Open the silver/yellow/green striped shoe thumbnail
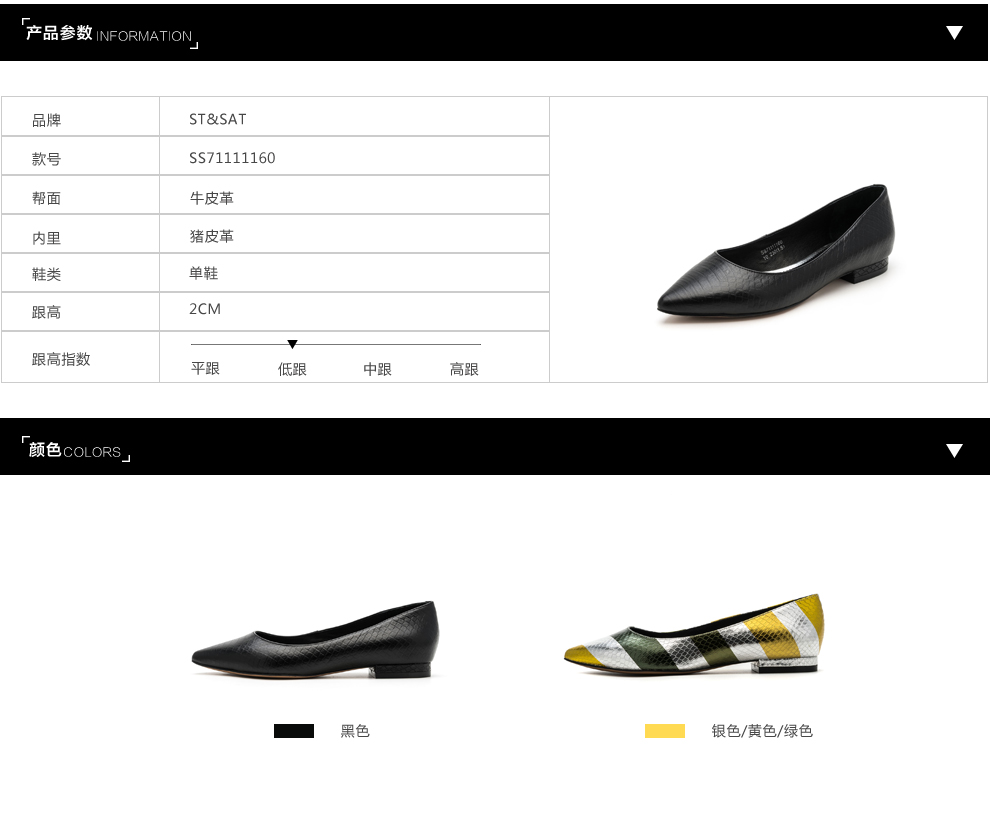 point(693,635)
